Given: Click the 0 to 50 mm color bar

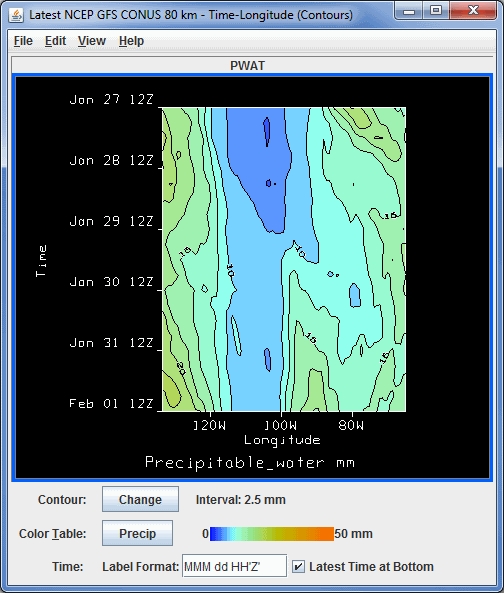Looking at the screenshot, I should point(271,534).
